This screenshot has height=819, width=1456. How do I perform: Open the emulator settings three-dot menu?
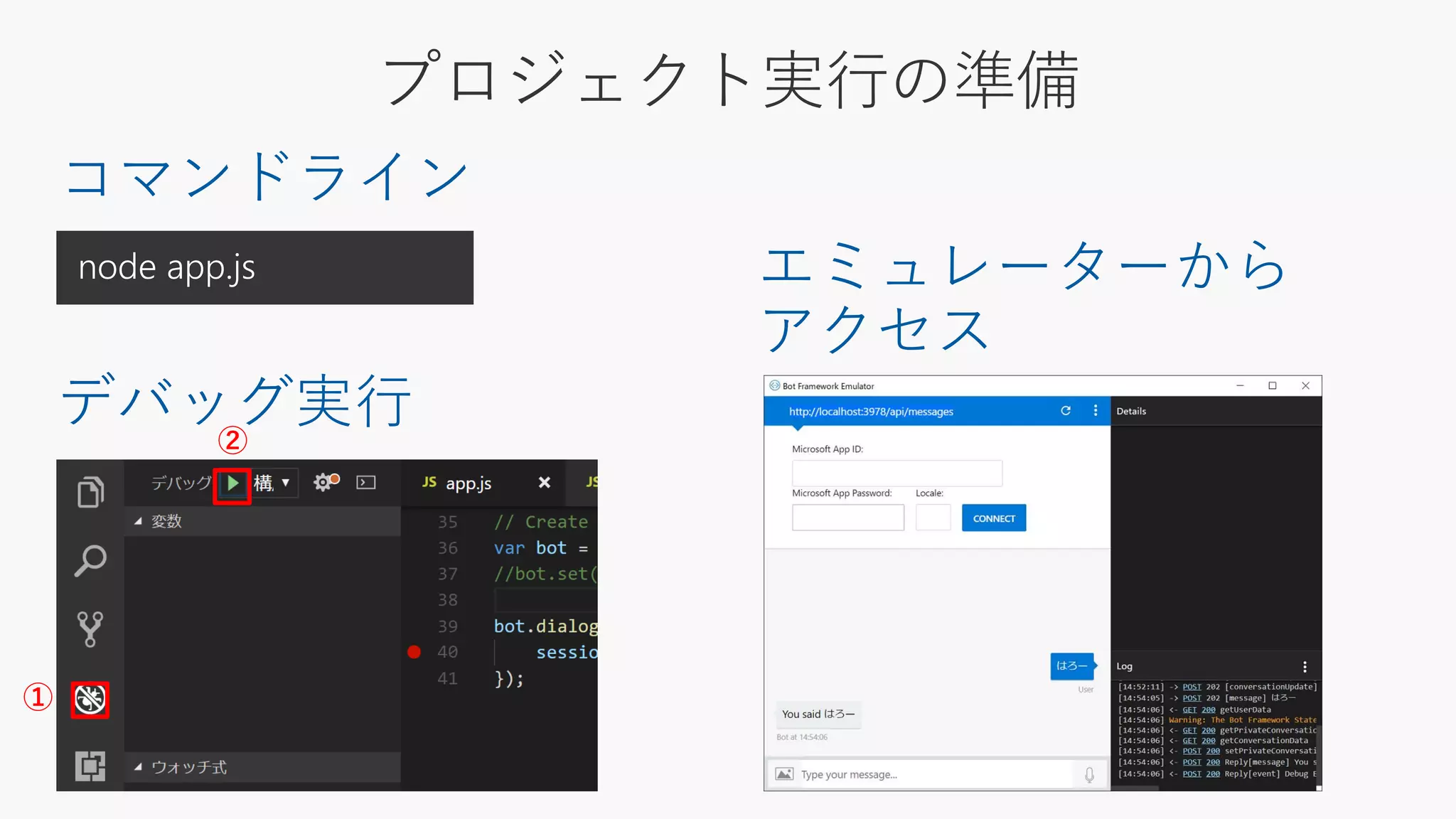tap(1096, 411)
